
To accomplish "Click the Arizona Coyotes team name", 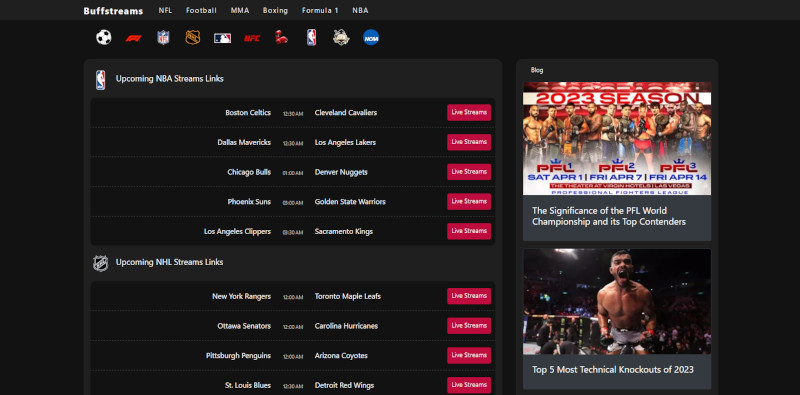I will pos(341,356).
